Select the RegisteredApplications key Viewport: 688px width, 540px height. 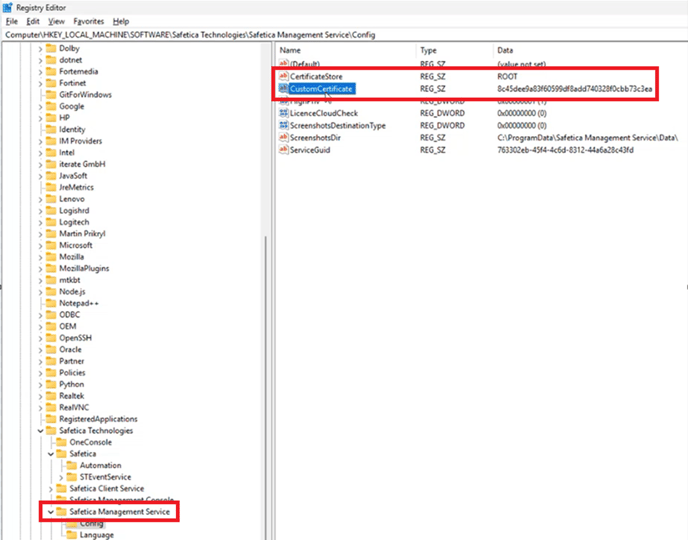click(98, 419)
